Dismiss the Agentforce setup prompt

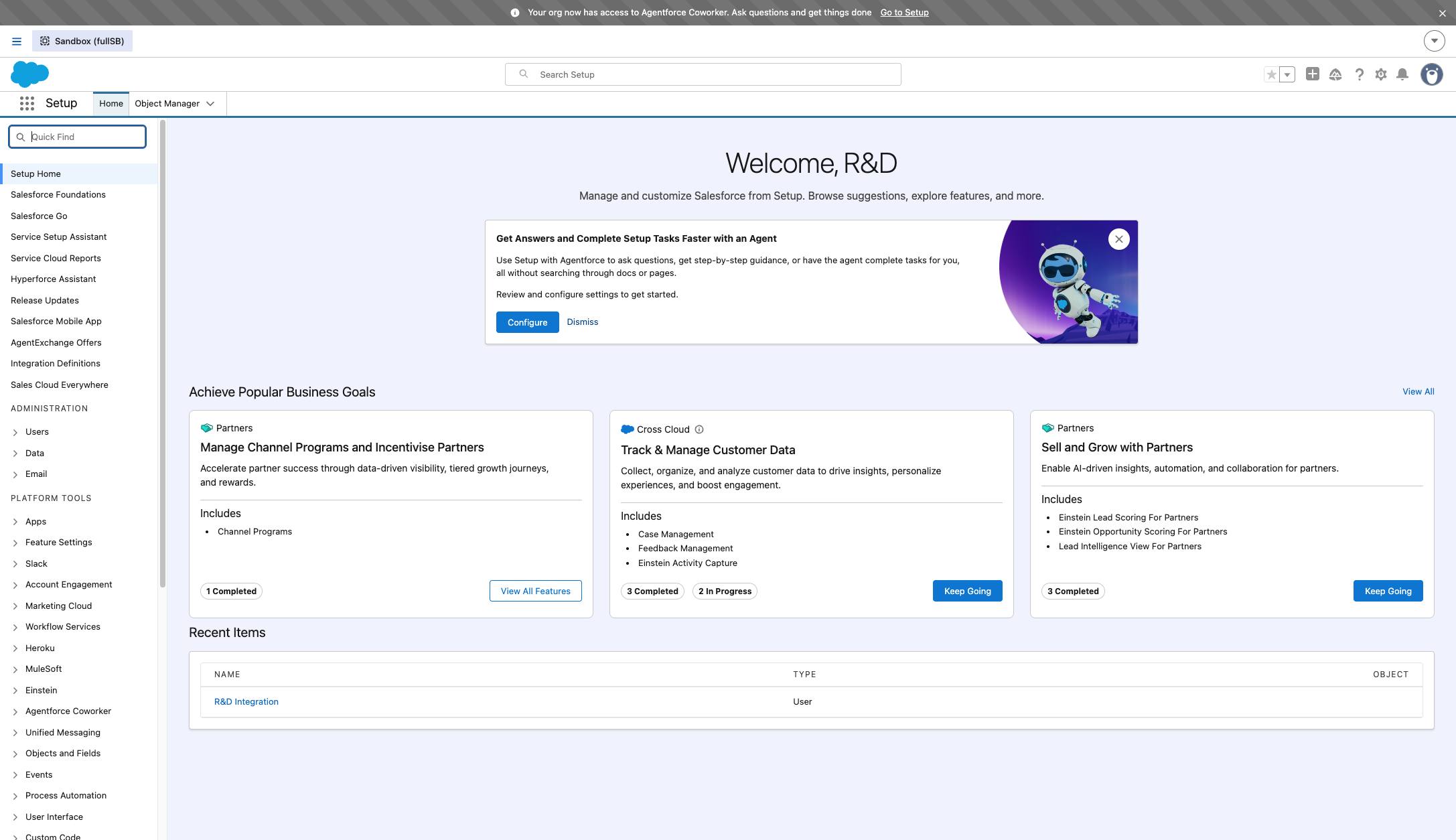click(x=583, y=322)
